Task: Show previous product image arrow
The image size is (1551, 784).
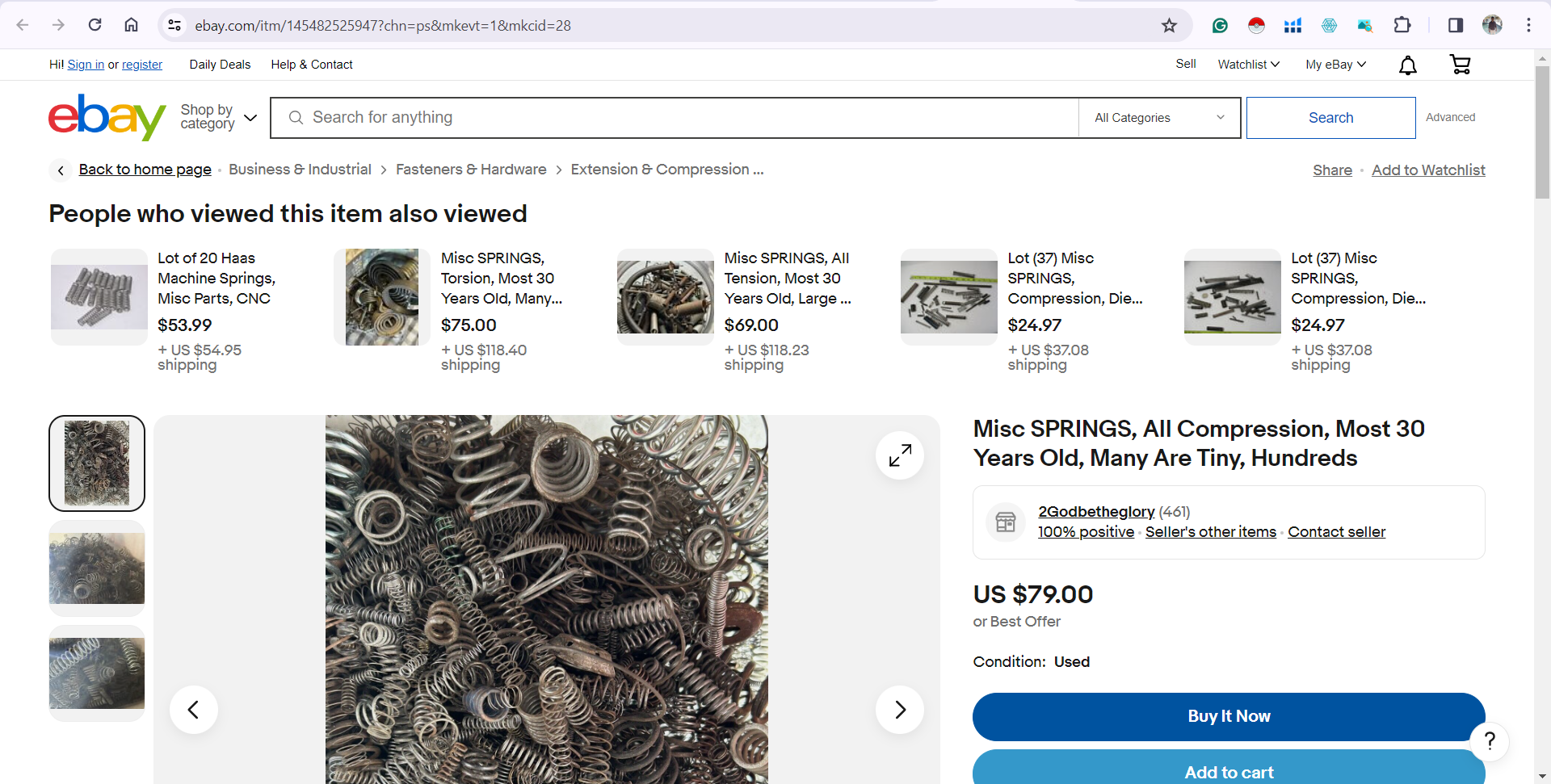Action: click(x=194, y=710)
